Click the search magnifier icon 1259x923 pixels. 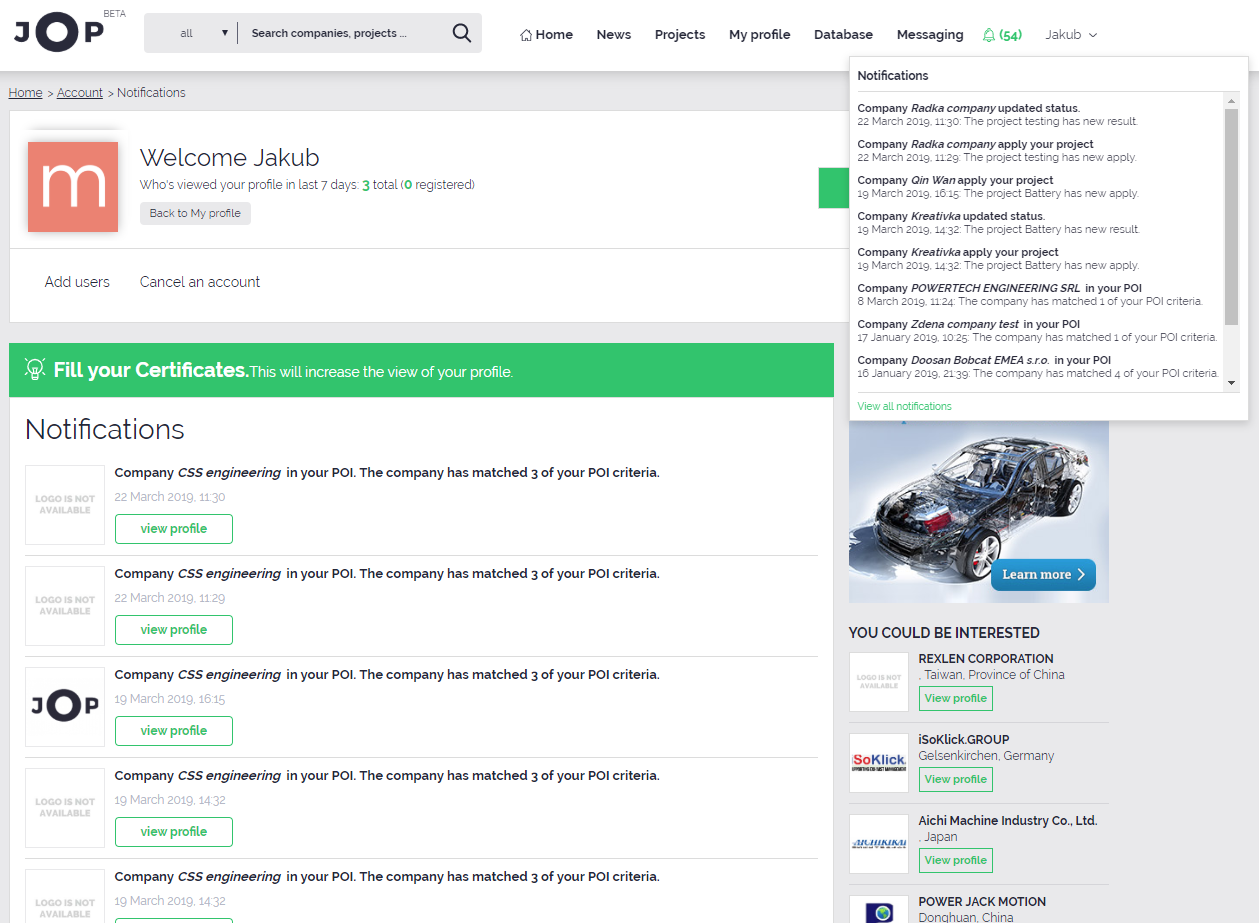click(x=461, y=33)
